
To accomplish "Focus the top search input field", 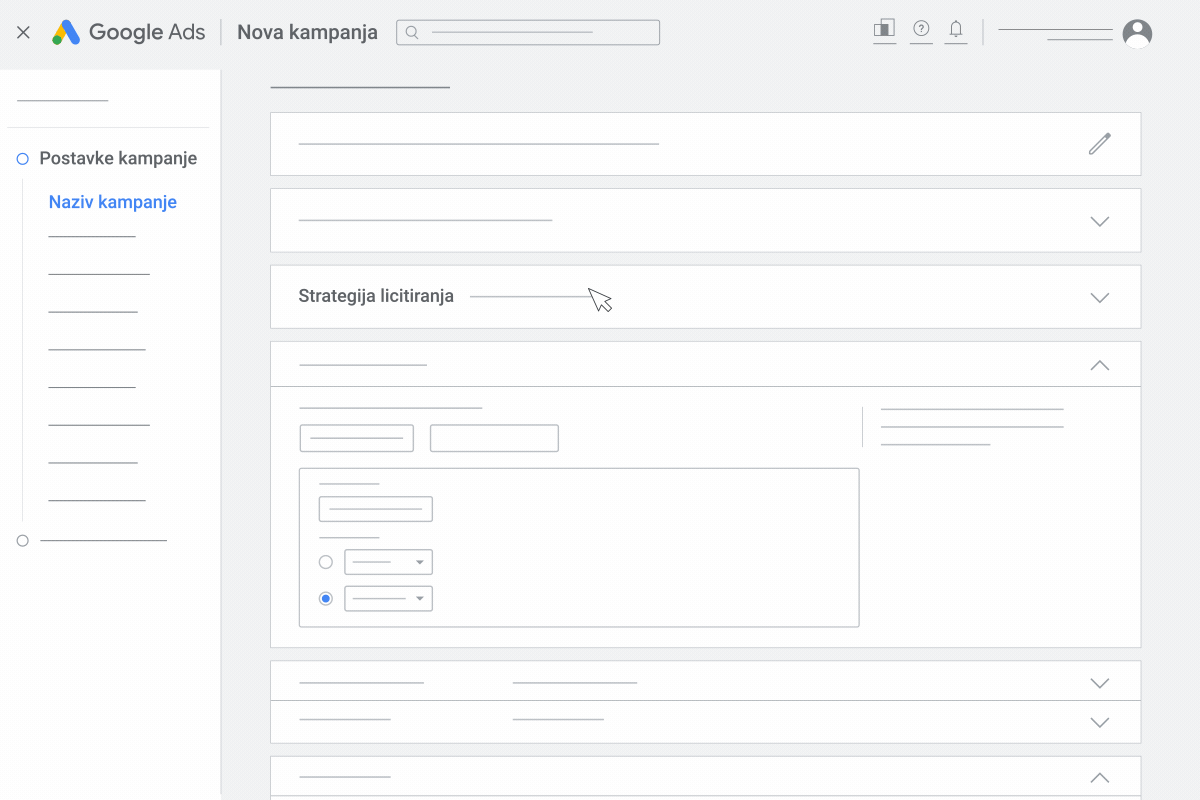I will point(528,32).
